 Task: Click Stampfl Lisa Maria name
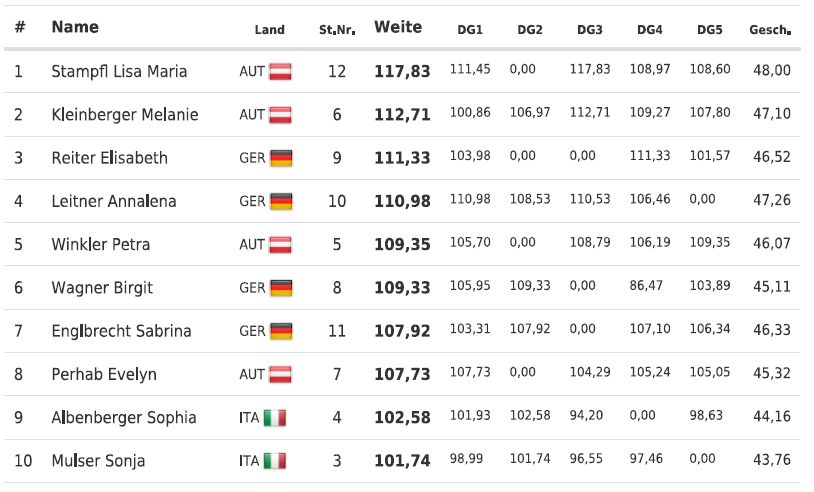119,72
